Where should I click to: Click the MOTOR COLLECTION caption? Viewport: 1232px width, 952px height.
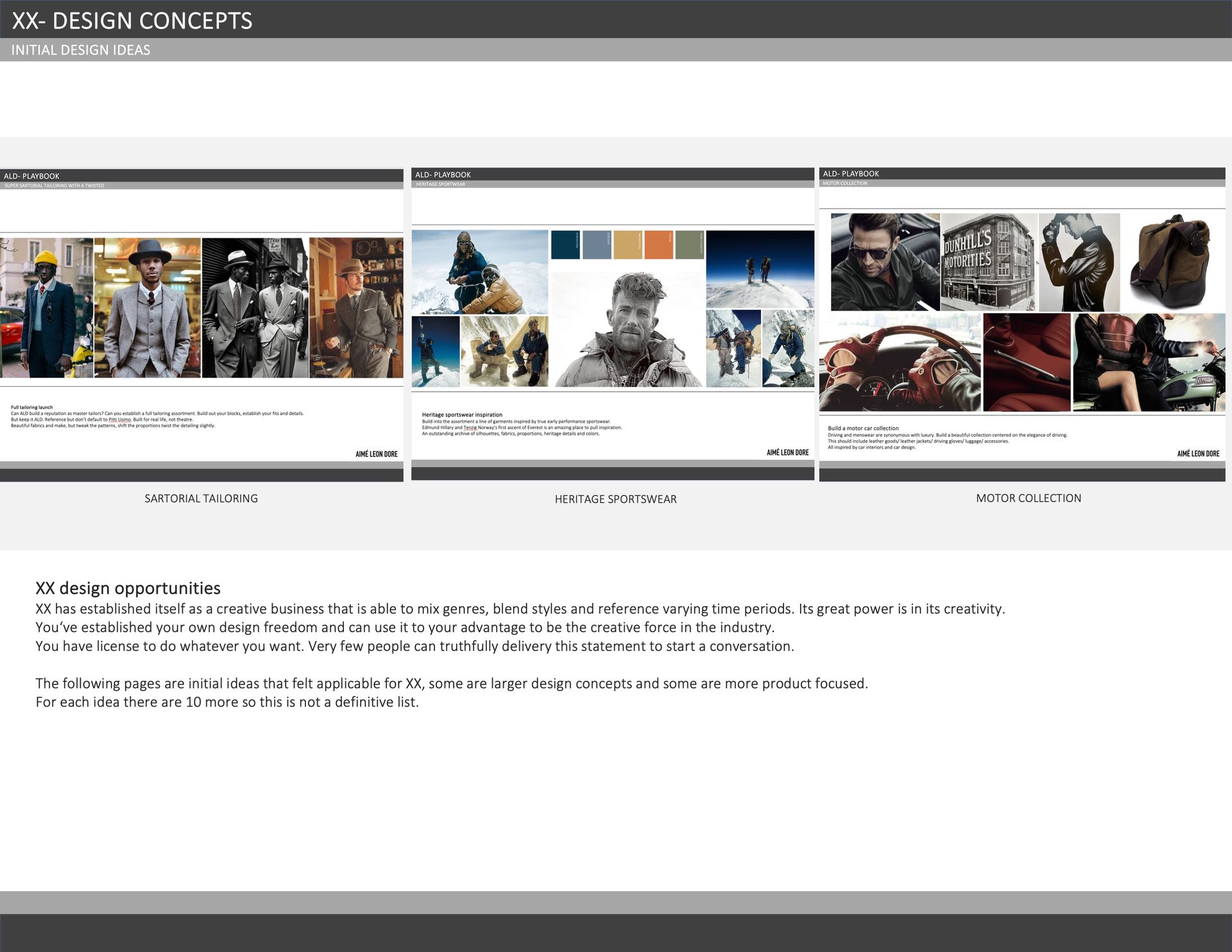[1028, 498]
